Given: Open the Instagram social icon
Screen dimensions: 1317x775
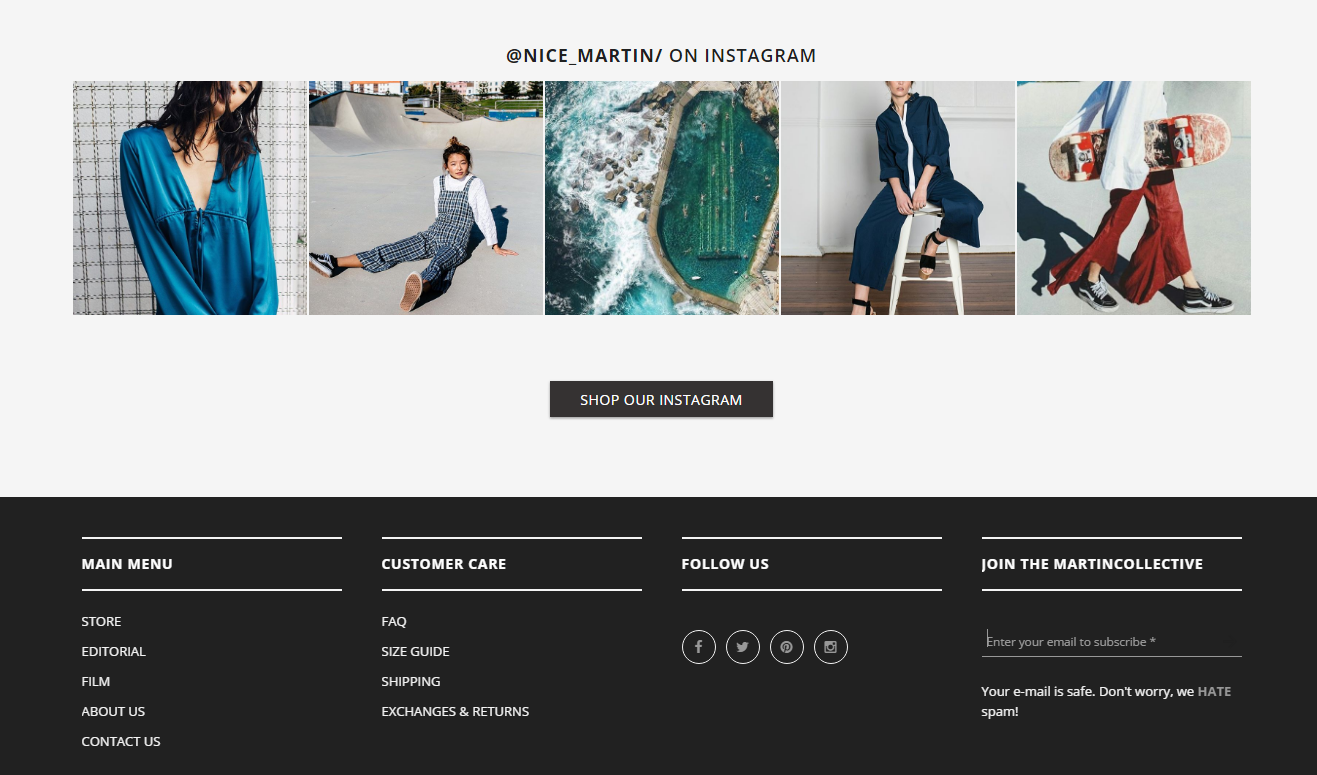Looking at the screenshot, I should [830, 647].
